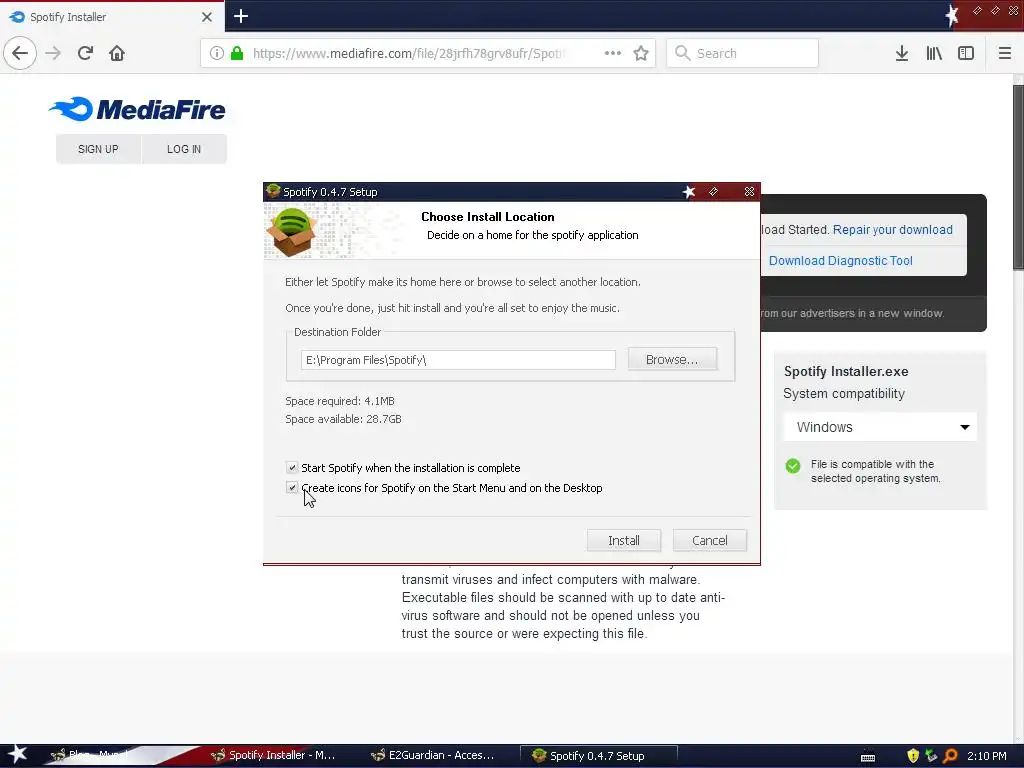Open the Firefox hamburger menu
The image size is (1024, 768).
1004,53
